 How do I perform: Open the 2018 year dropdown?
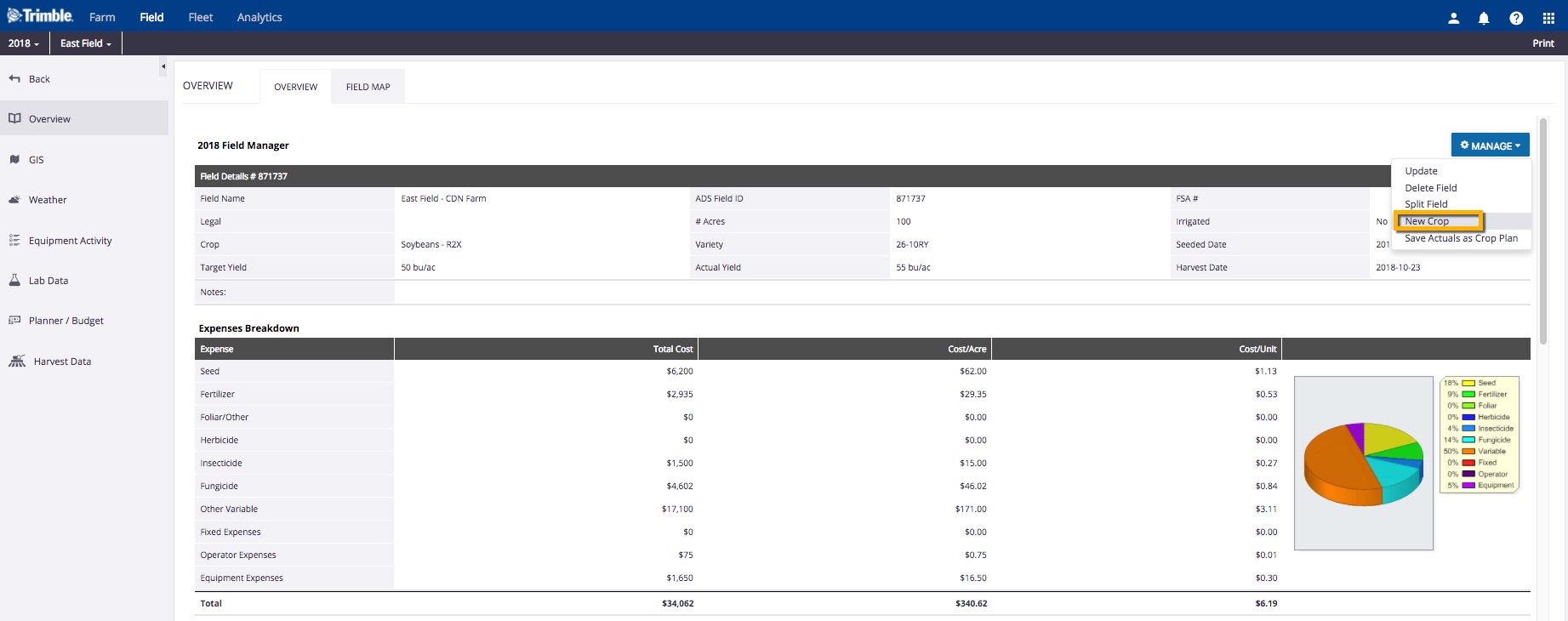click(x=24, y=43)
